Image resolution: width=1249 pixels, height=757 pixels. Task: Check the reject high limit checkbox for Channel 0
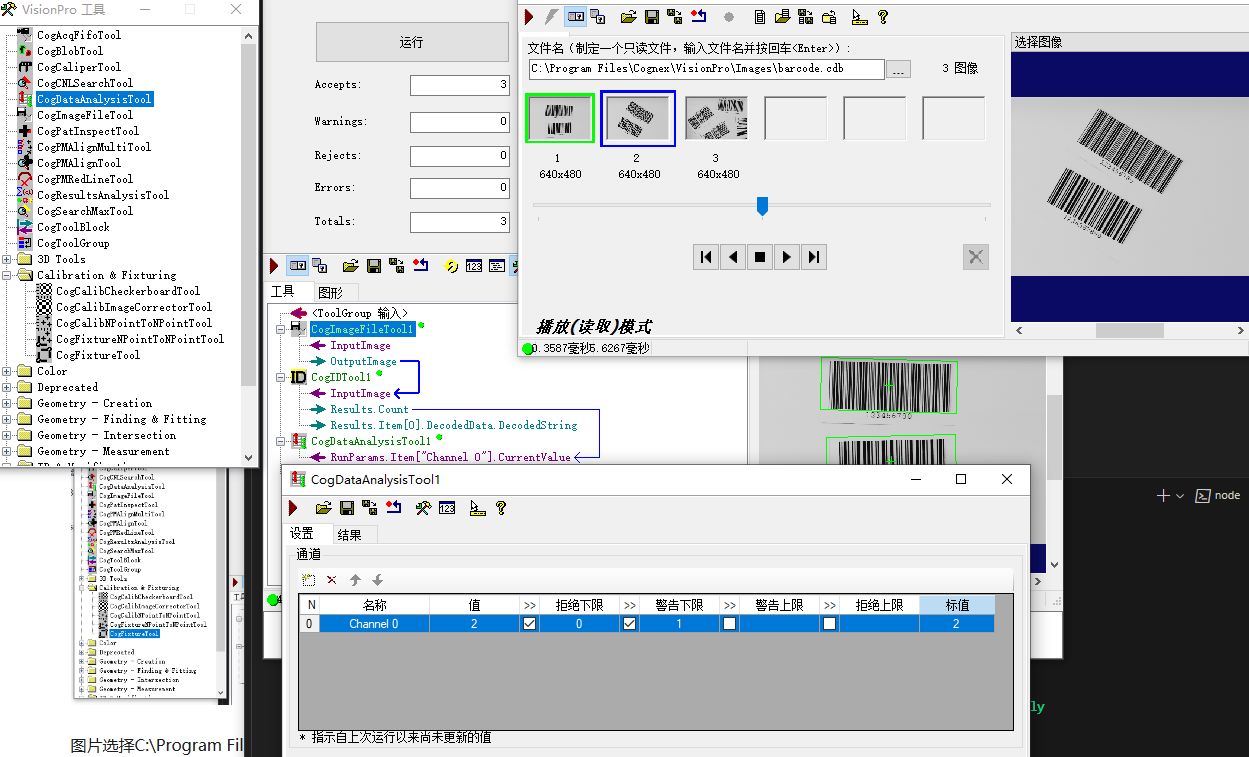pos(829,624)
